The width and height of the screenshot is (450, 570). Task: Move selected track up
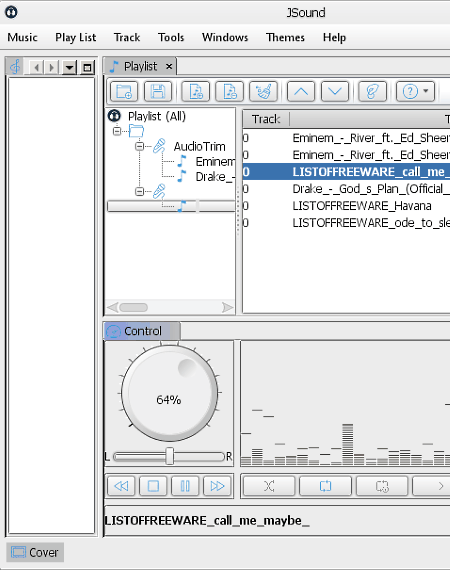point(301,91)
